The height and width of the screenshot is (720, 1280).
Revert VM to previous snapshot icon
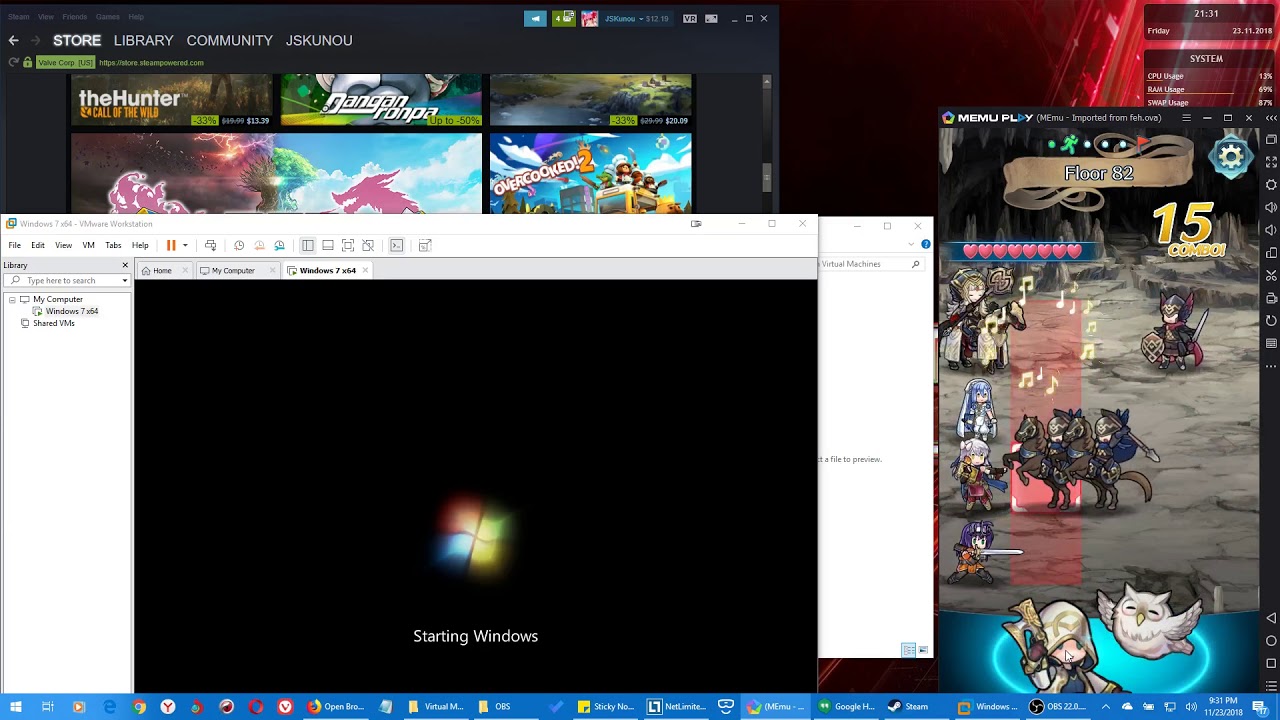(x=259, y=245)
